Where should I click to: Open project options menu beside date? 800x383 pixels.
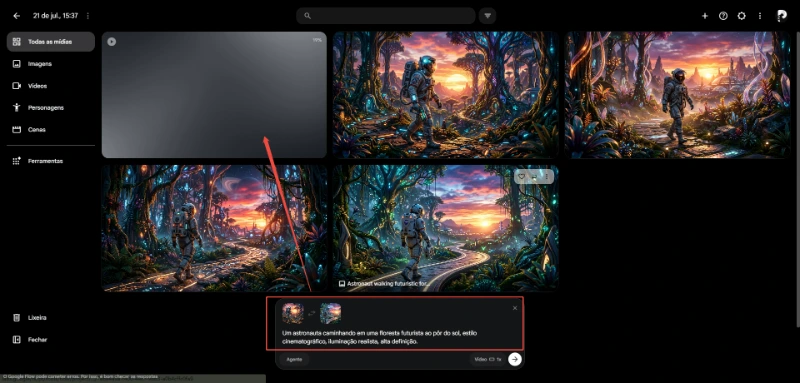(x=88, y=16)
